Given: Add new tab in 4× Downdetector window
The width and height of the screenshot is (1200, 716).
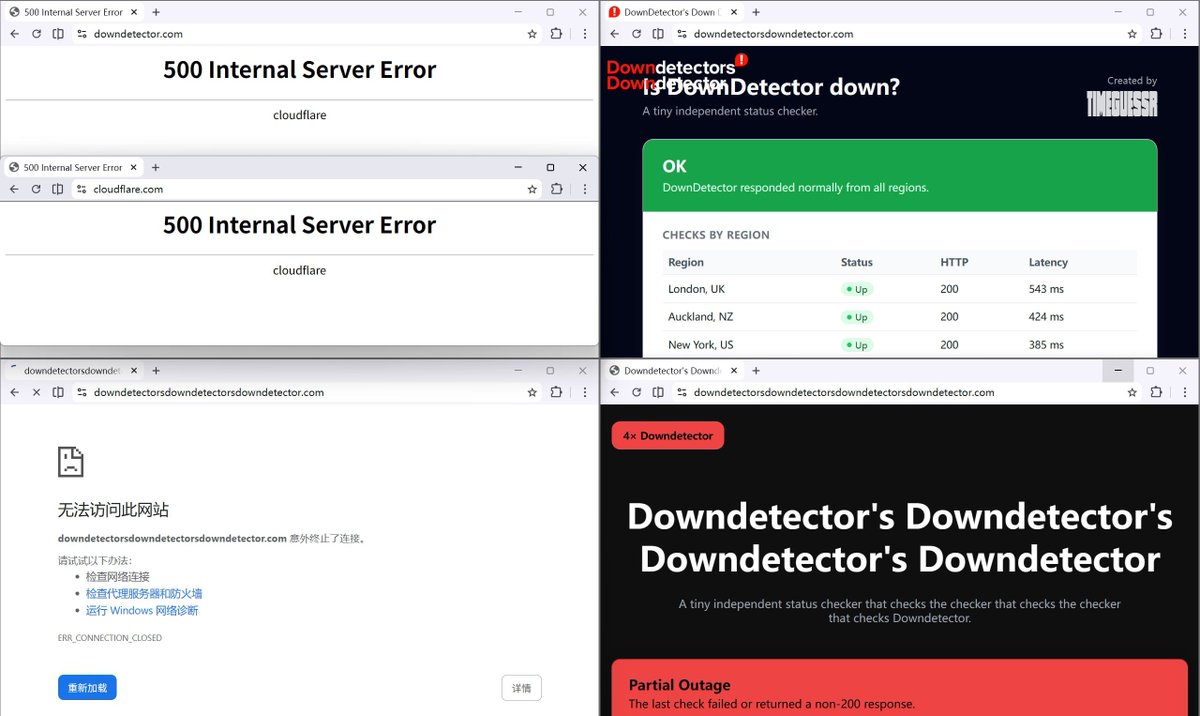Looking at the screenshot, I should [x=755, y=370].
